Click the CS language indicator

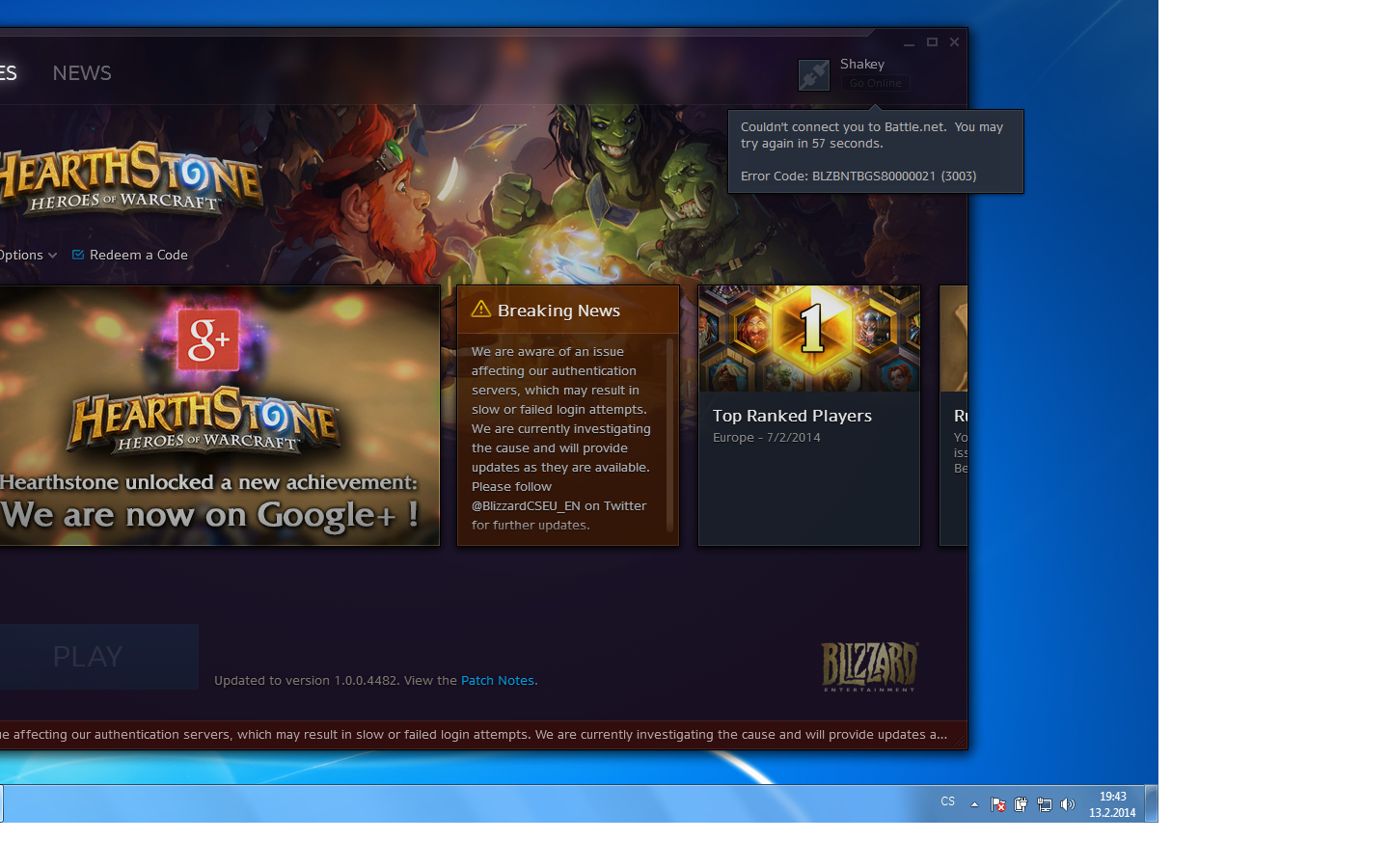coord(948,801)
